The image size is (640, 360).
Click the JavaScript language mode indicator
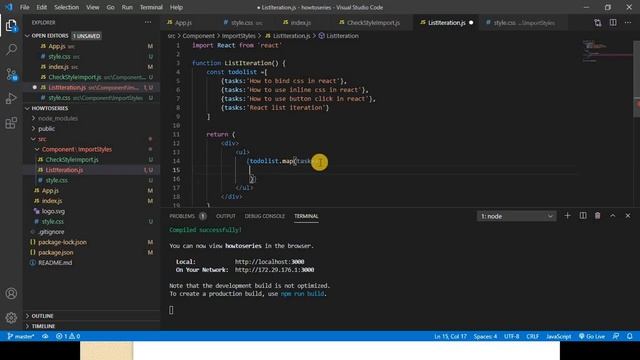[558, 336]
